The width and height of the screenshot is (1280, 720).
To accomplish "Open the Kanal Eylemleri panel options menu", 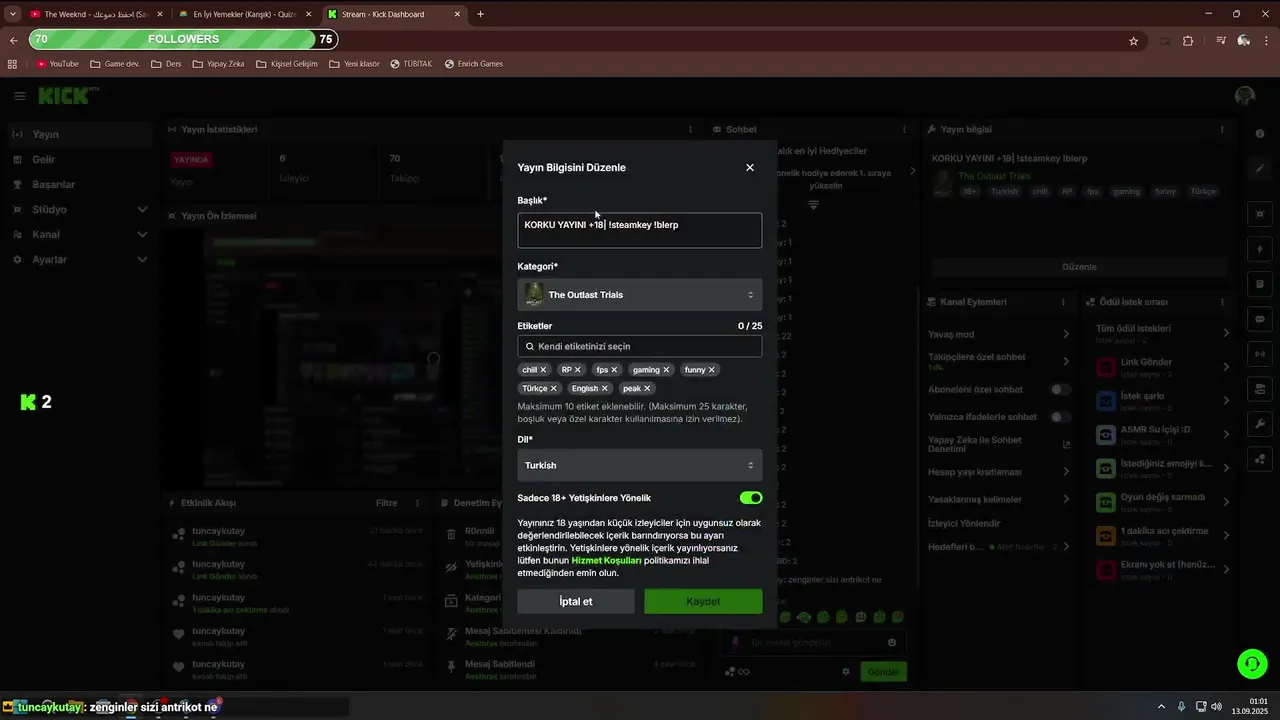I will click(x=1063, y=302).
